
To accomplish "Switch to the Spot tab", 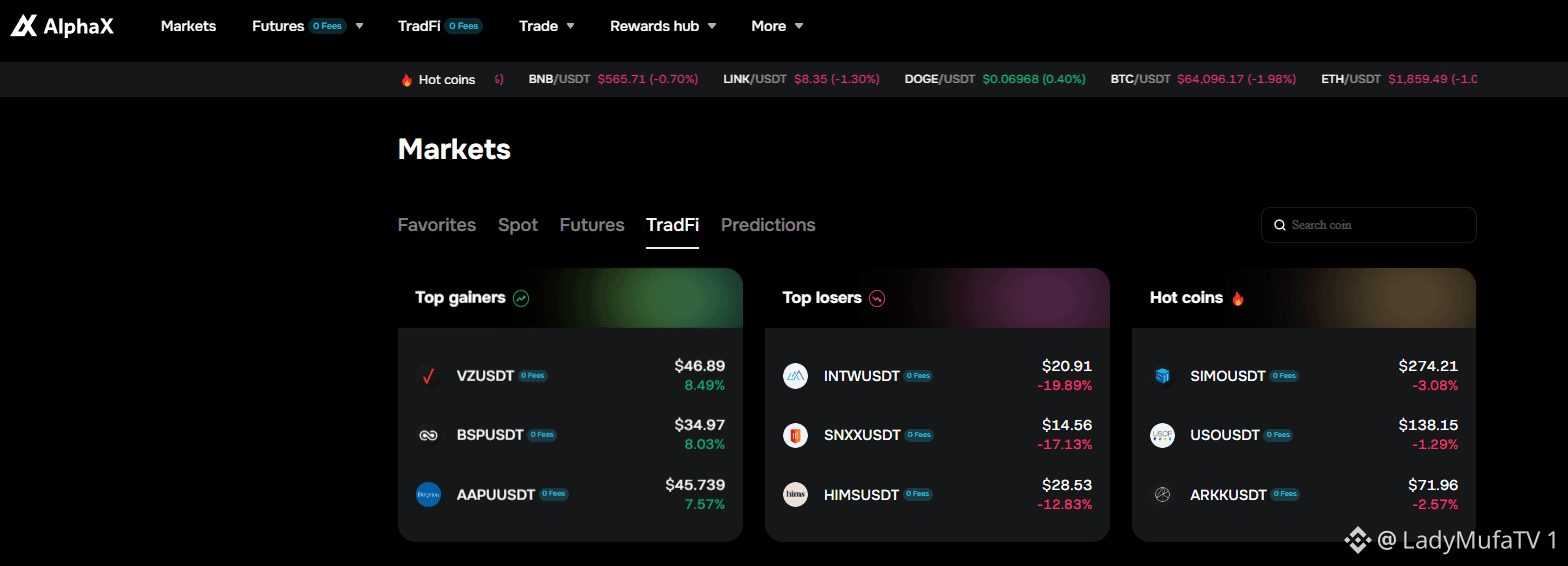I will tap(518, 225).
